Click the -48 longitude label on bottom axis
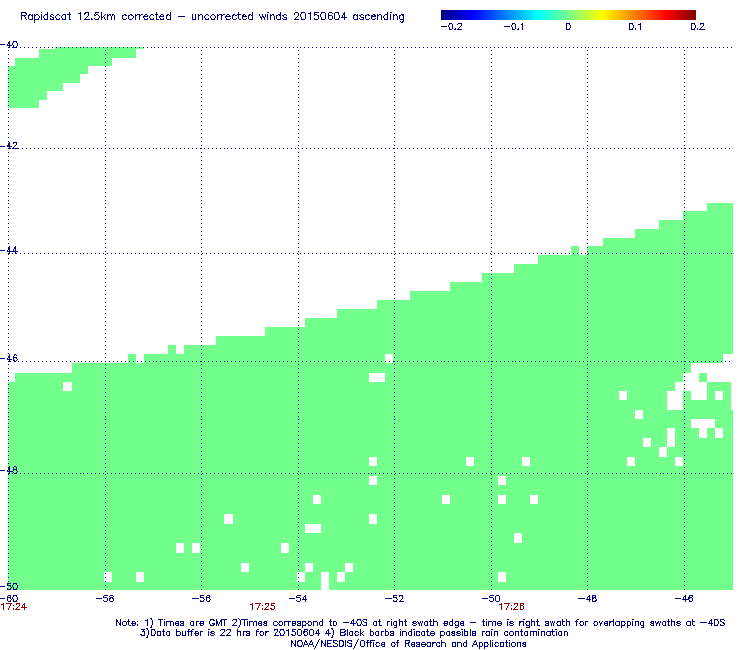The height and width of the screenshot is (650, 740). (588, 599)
